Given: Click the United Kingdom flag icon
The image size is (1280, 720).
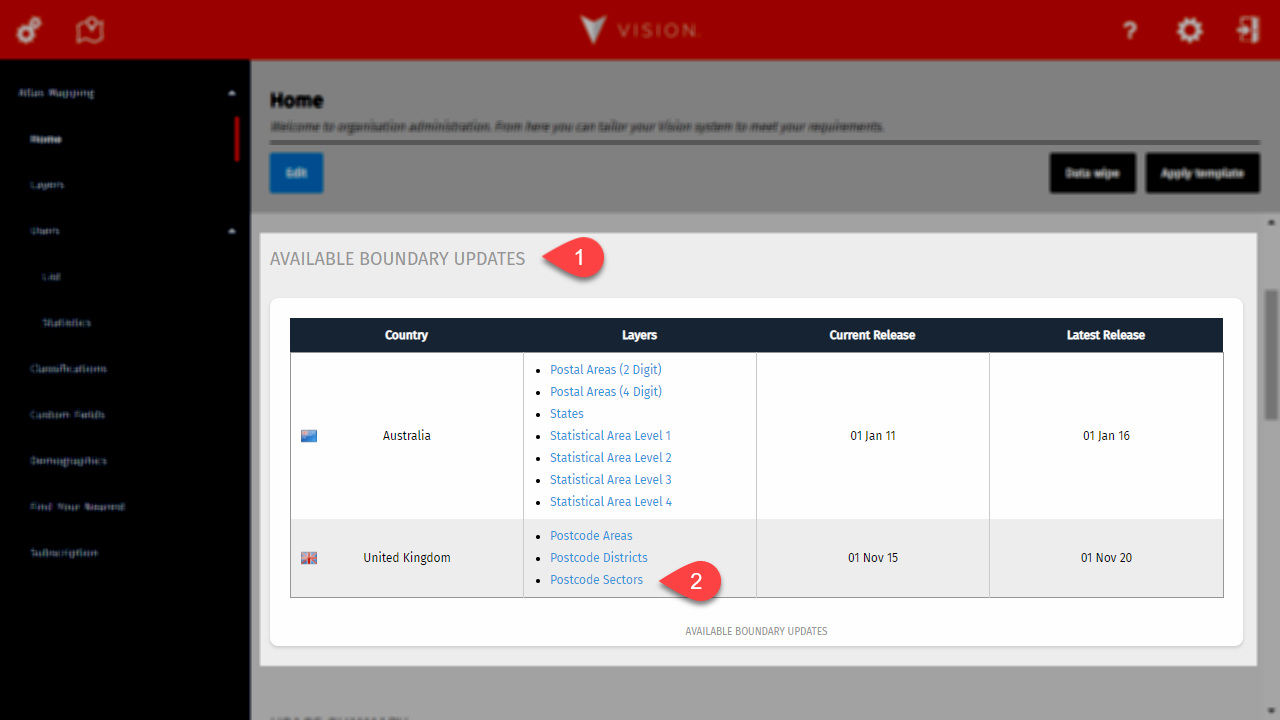Looking at the screenshot, I should 309,558.
